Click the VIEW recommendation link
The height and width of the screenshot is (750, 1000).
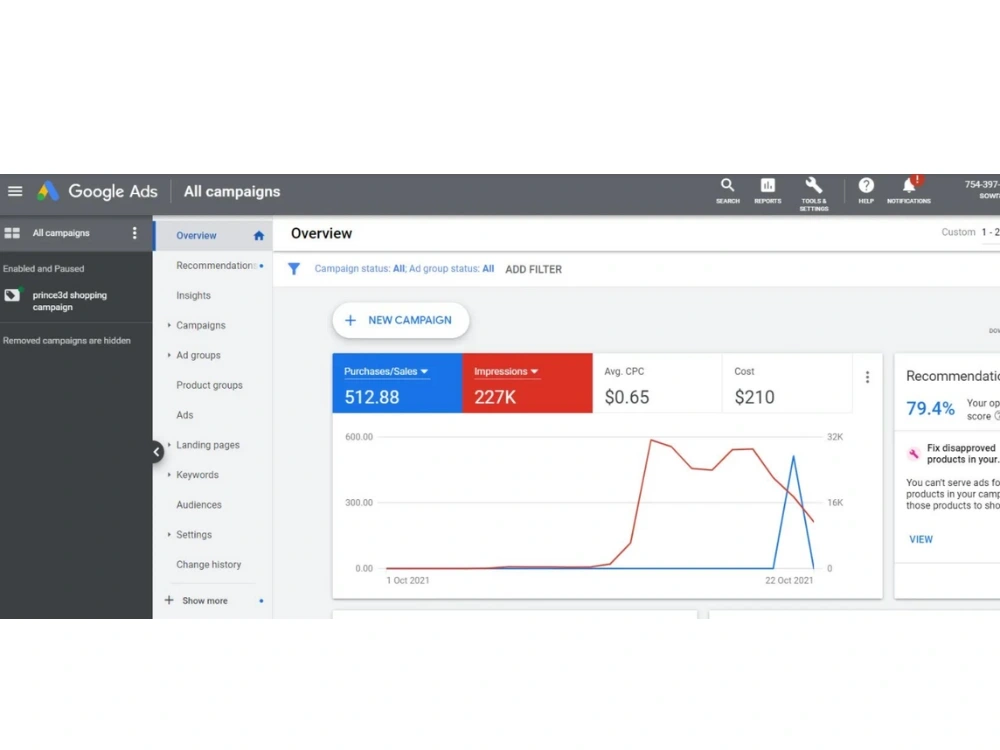920,540
